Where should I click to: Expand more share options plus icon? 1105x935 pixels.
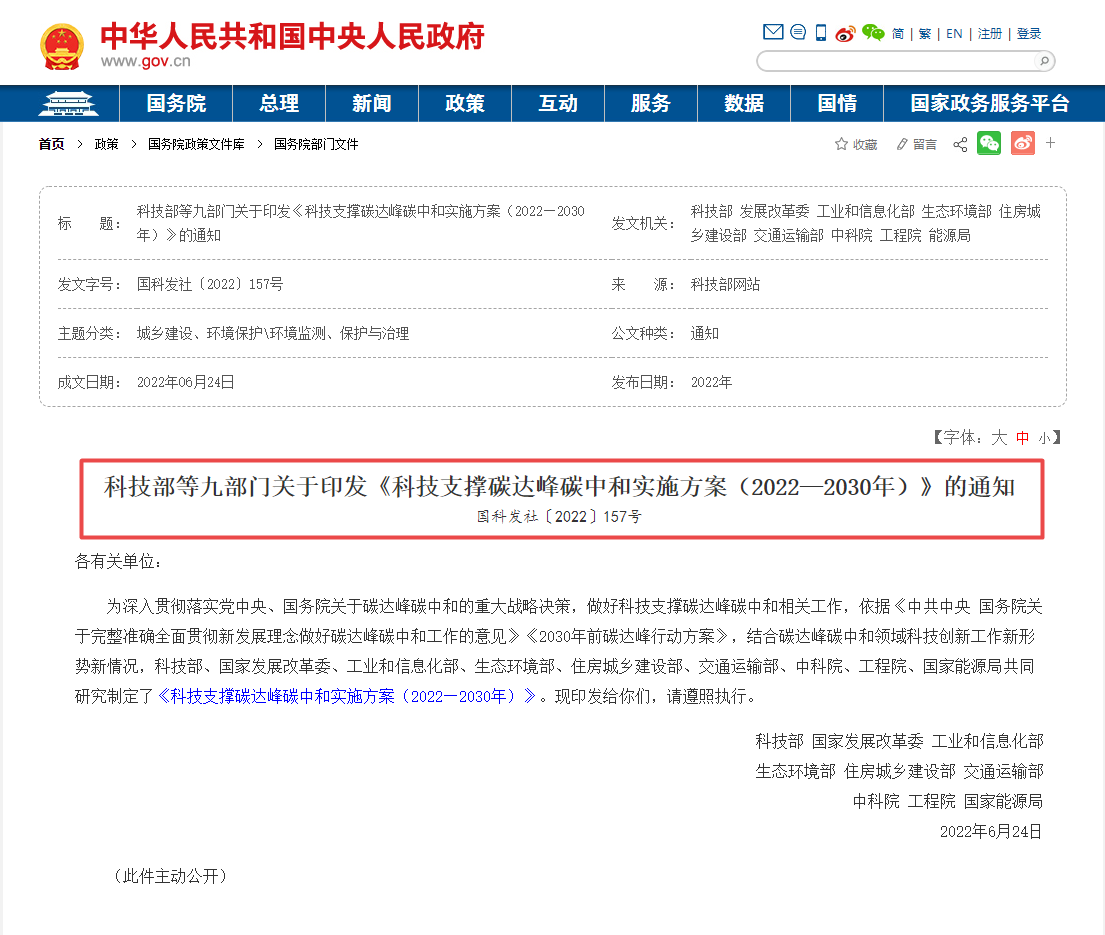pos(1051,143)
